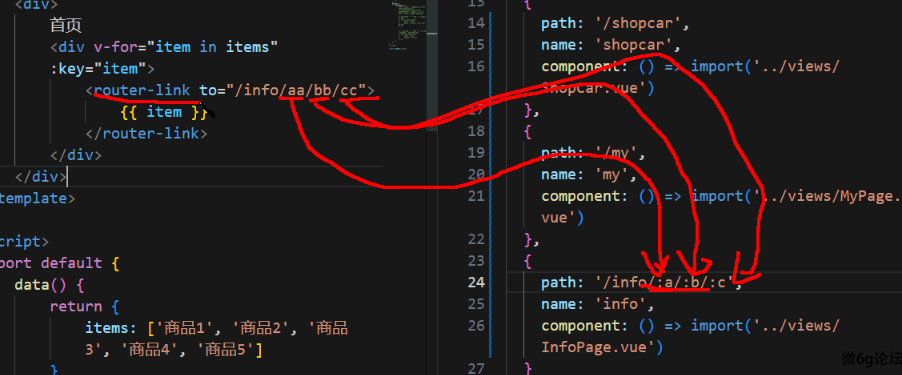Click the InfoPage.vue') import path text
This screenshot has width=902, height=375.
(x=602, y=347)
